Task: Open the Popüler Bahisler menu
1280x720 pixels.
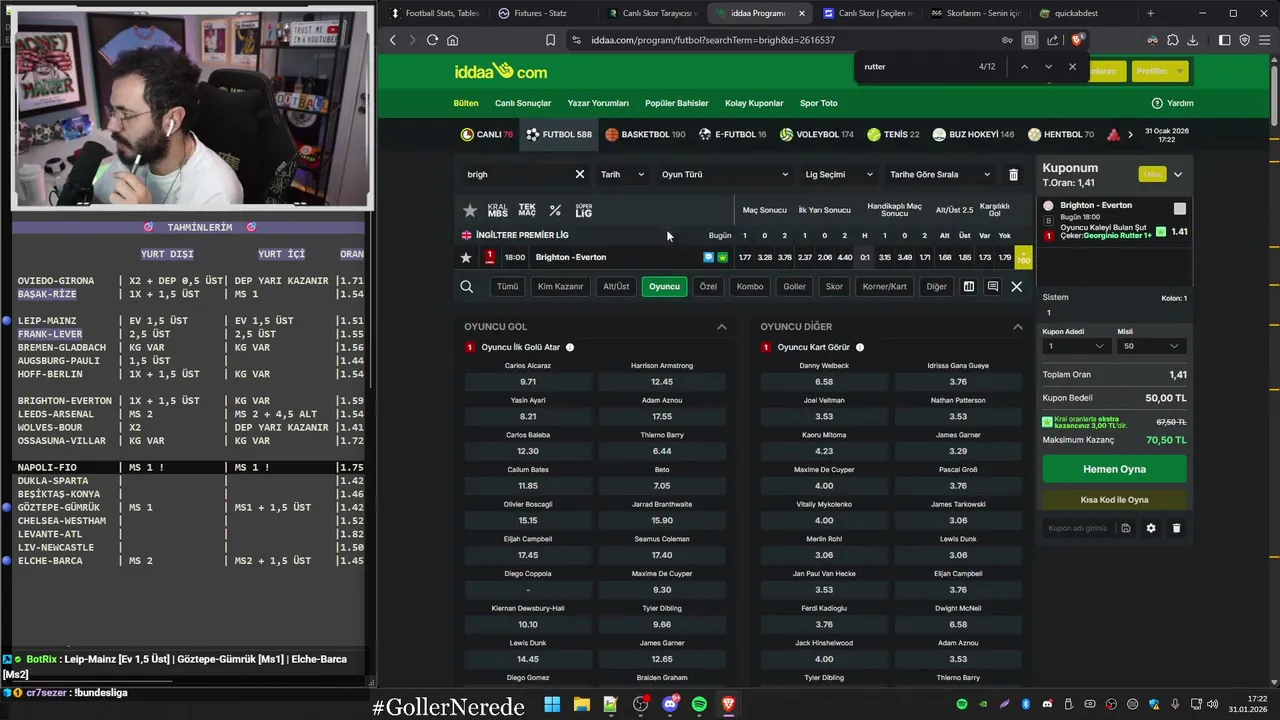Action: [x=677, y=103]
